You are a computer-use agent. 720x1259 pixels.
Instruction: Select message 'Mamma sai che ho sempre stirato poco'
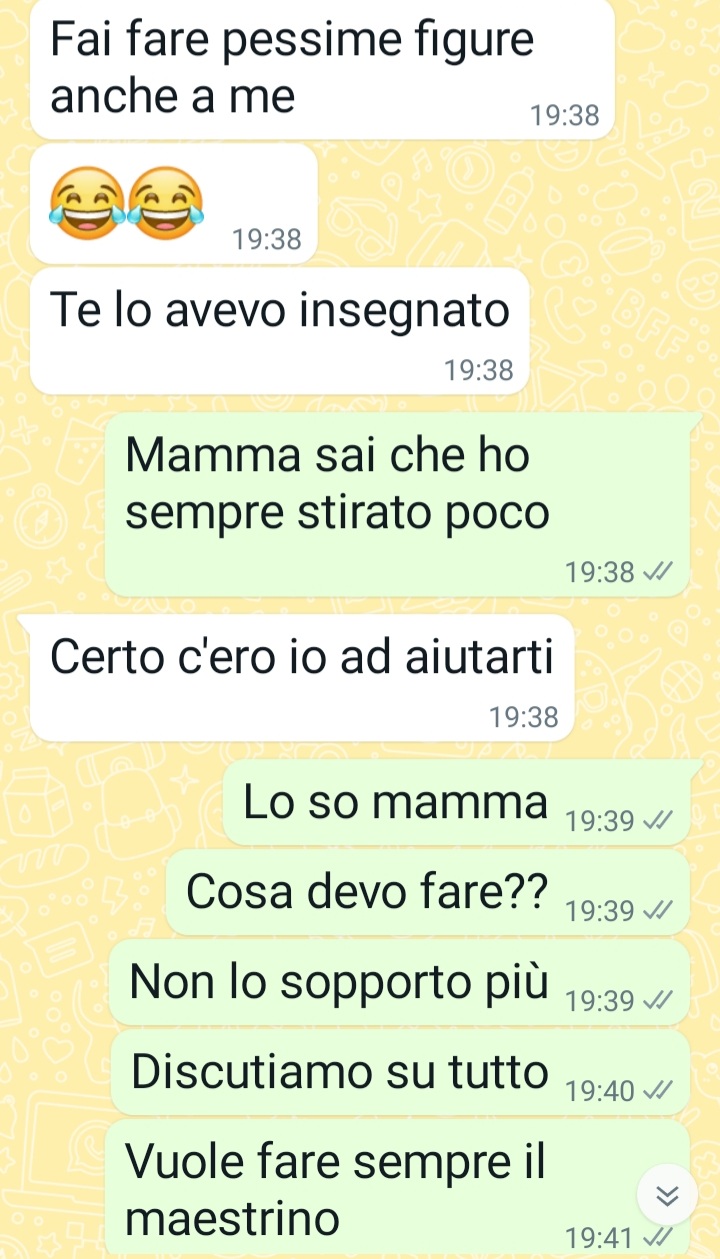(397, 504)
